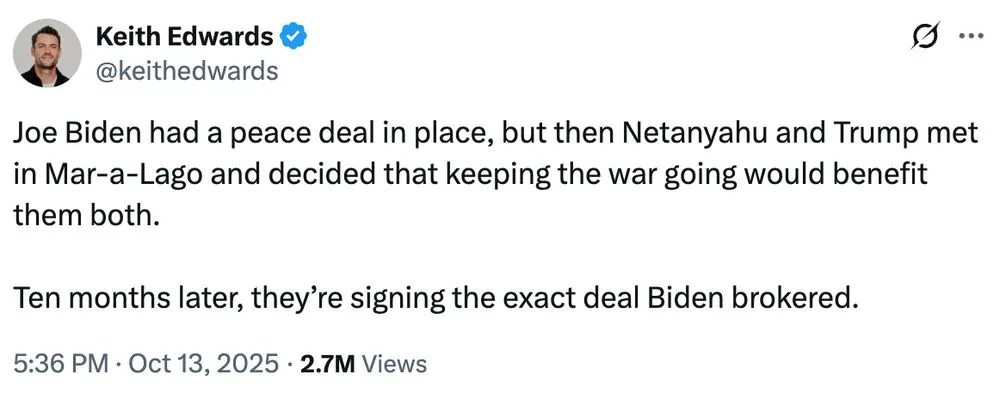
Task: Click the 5:36 PM timestamp
Action: 60,363
